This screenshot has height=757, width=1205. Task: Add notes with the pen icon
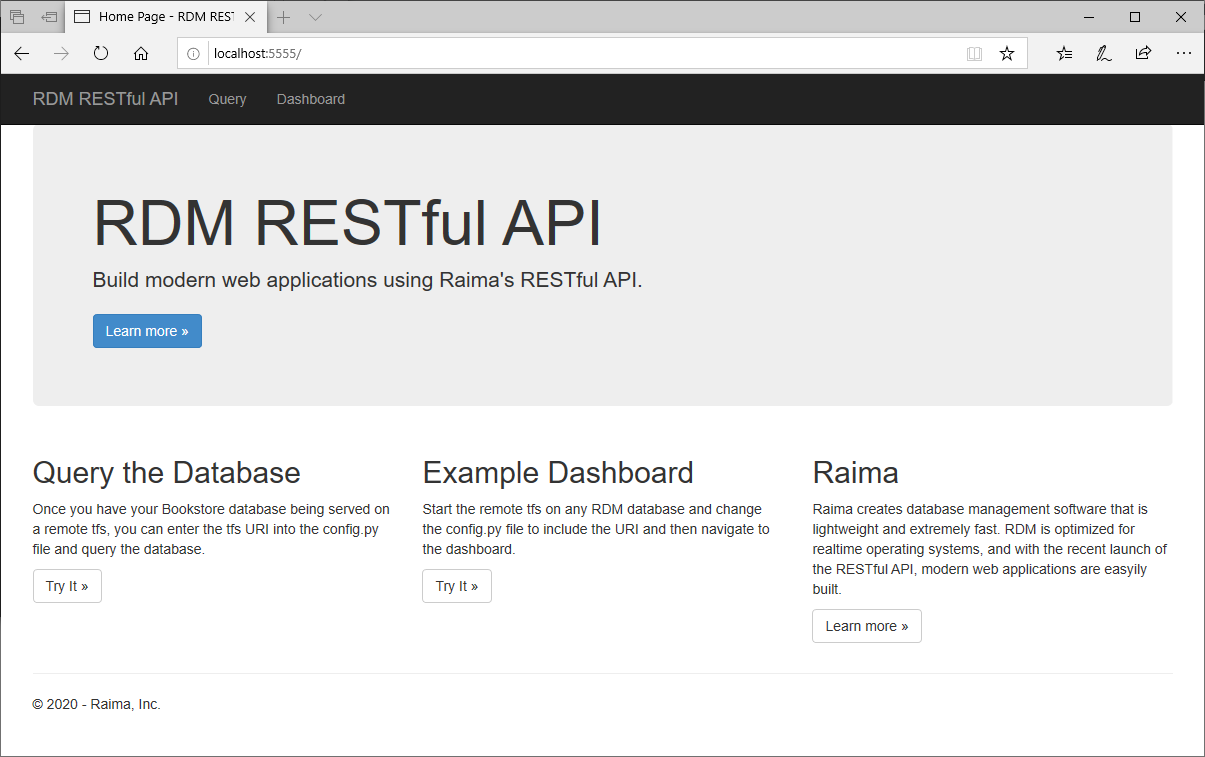point(1104,54)
